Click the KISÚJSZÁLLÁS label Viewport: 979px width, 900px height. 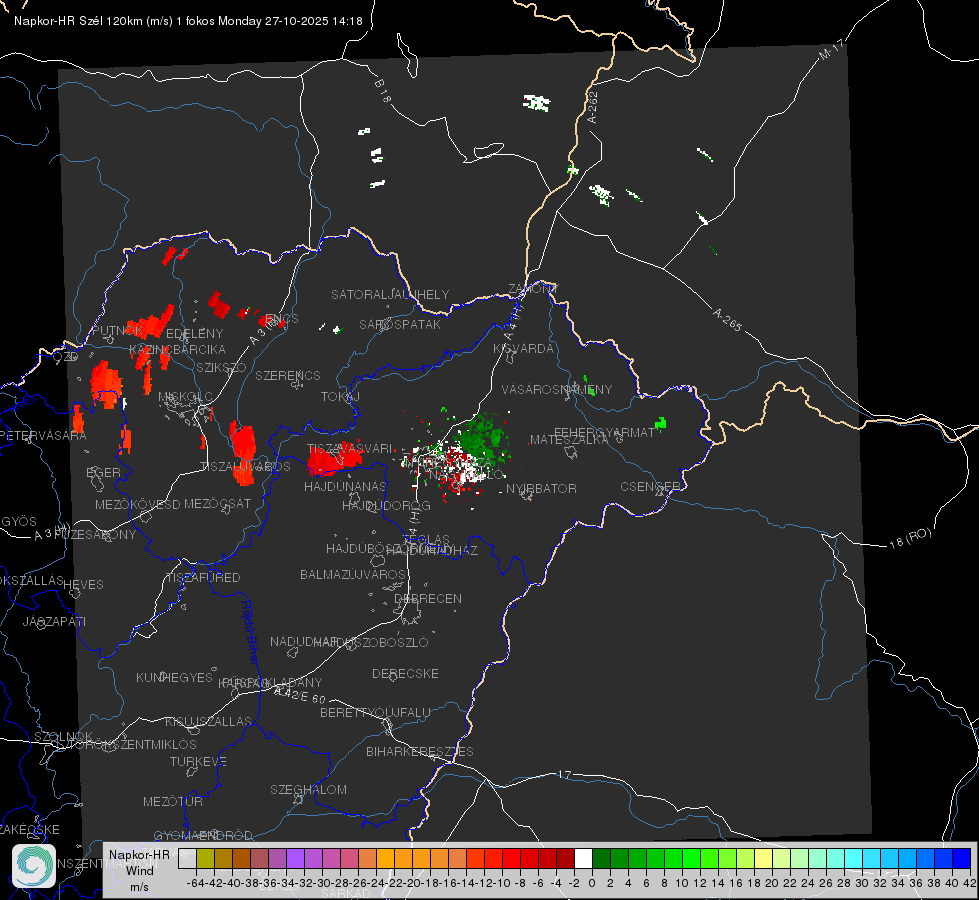click(x=209, y=721)
